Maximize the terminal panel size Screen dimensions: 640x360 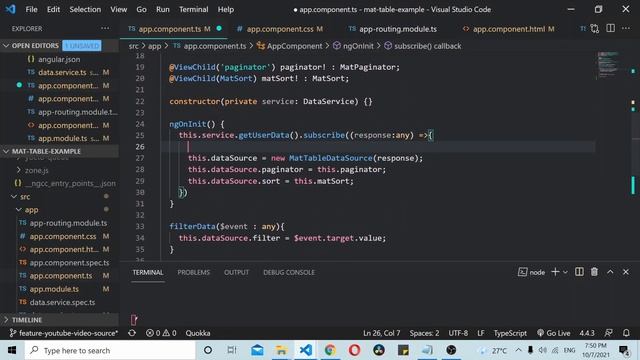tap(610, 272)
